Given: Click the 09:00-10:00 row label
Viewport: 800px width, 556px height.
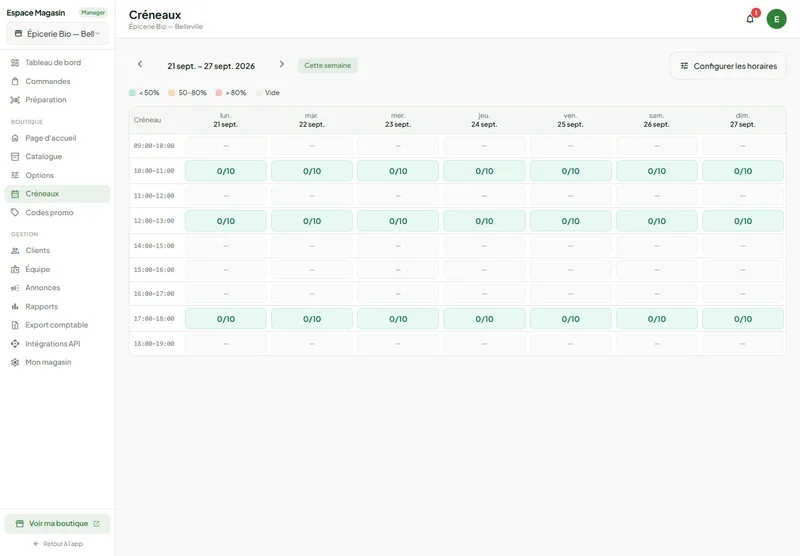Looking at the screenshot, I should (x=154, y=146).
